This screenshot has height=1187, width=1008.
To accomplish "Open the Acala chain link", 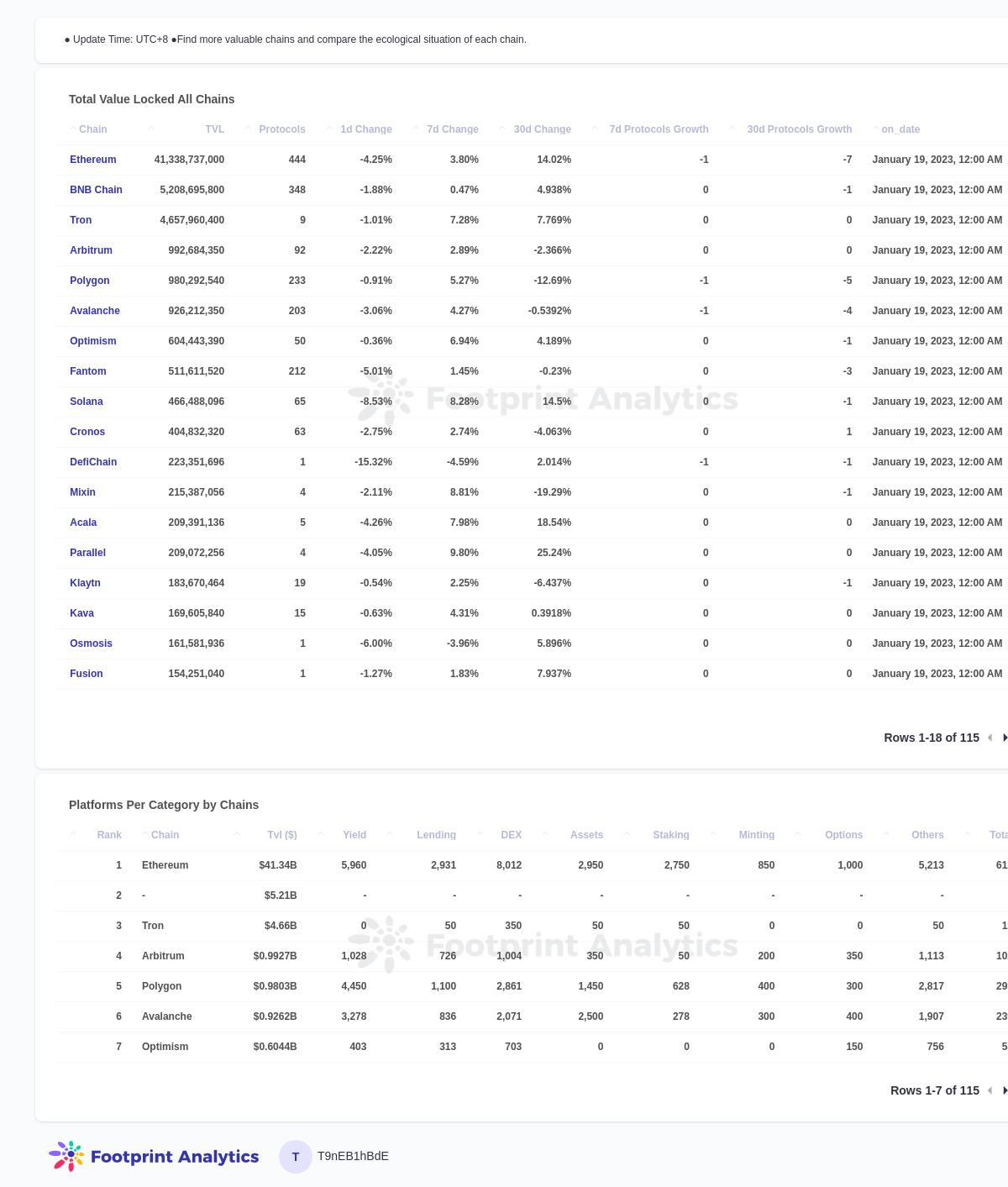I will [83, 523].
